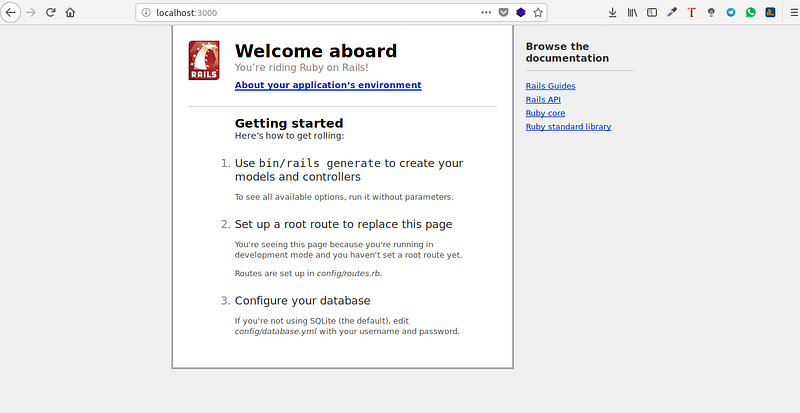The image size is (800, 413).
Task: Open the Telegram extension
Action: pyautogui.click(x=731, y=13)
